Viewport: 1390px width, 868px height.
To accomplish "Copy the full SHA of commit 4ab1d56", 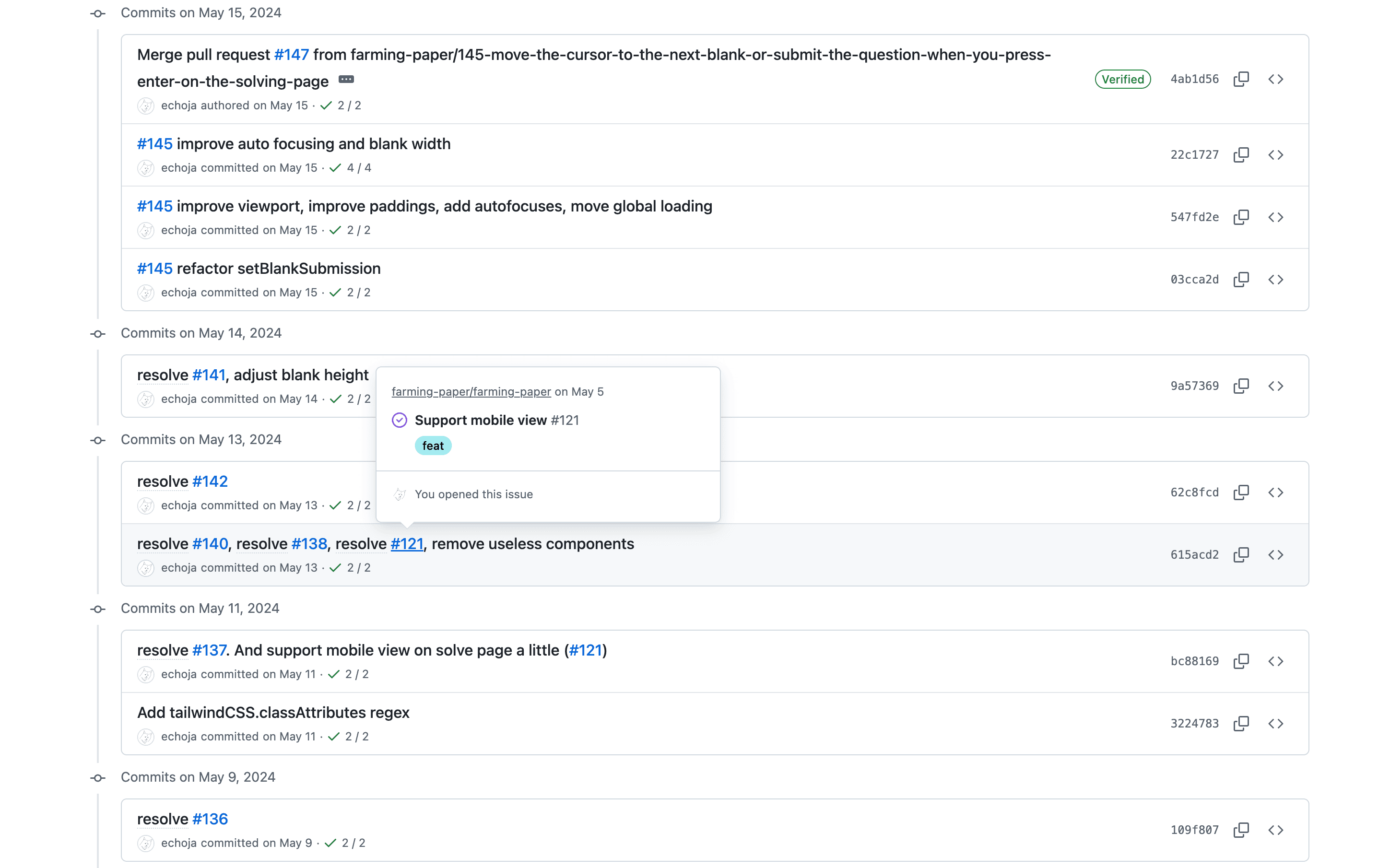I will (1241, 79).
